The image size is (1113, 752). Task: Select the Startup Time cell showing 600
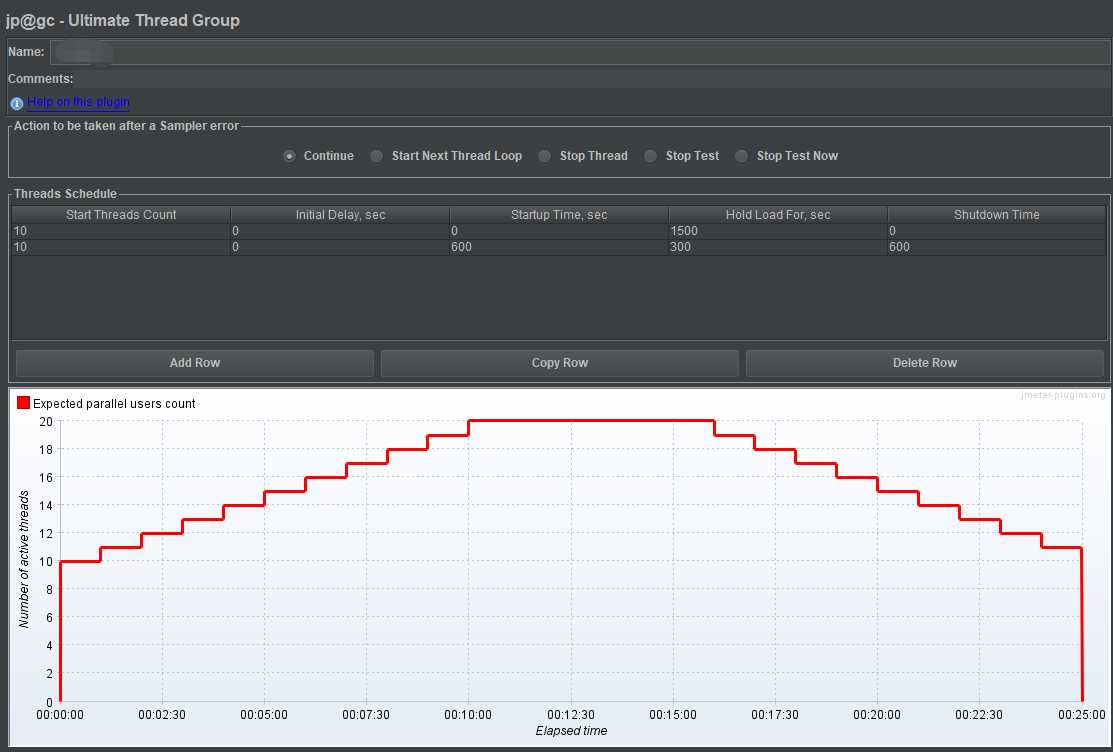[x=559, y=247]
